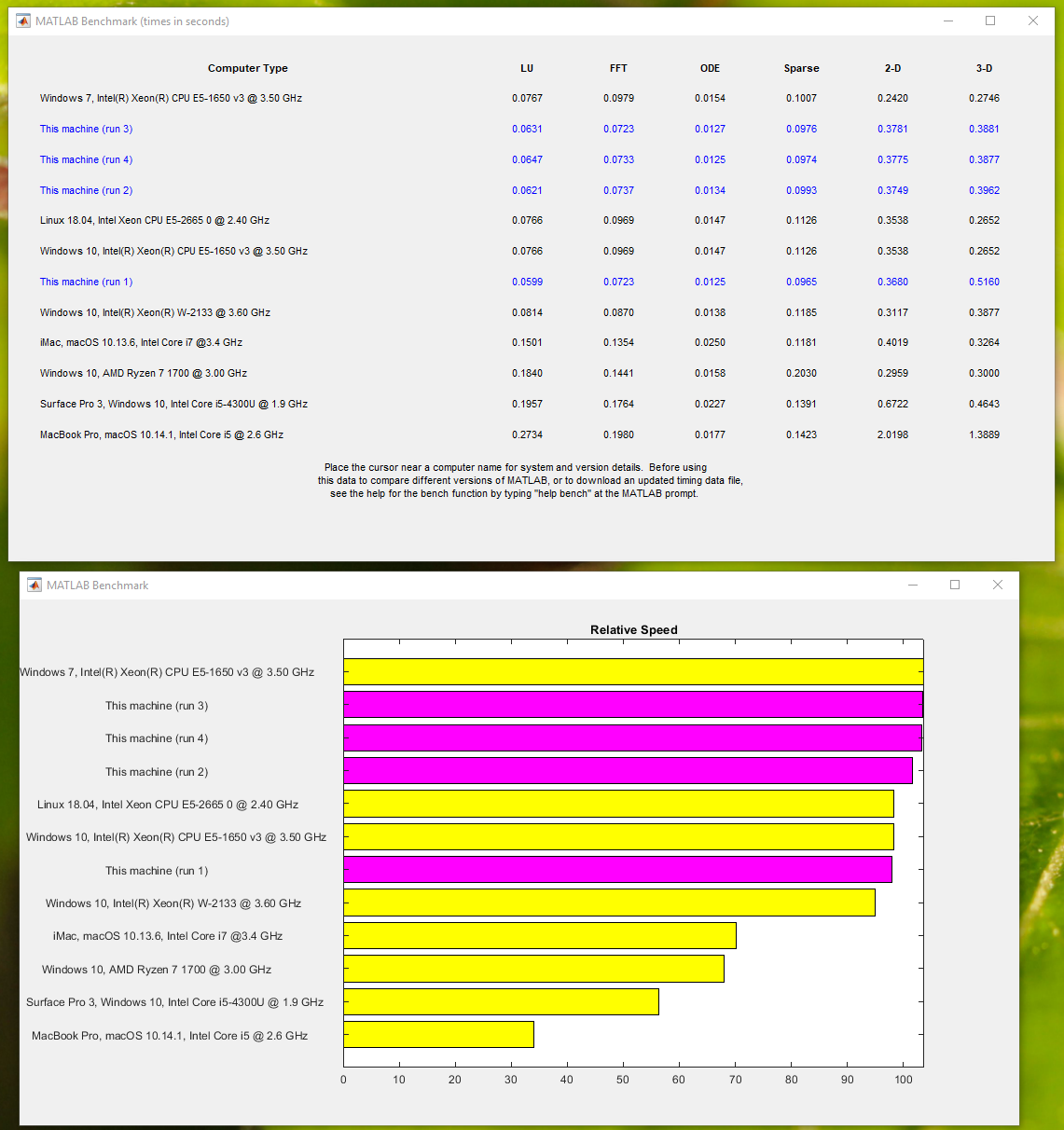Click the yellow iMac bar in chart
The height and width of the screenshot is (1130, 1064).
[x=540, y=935]
